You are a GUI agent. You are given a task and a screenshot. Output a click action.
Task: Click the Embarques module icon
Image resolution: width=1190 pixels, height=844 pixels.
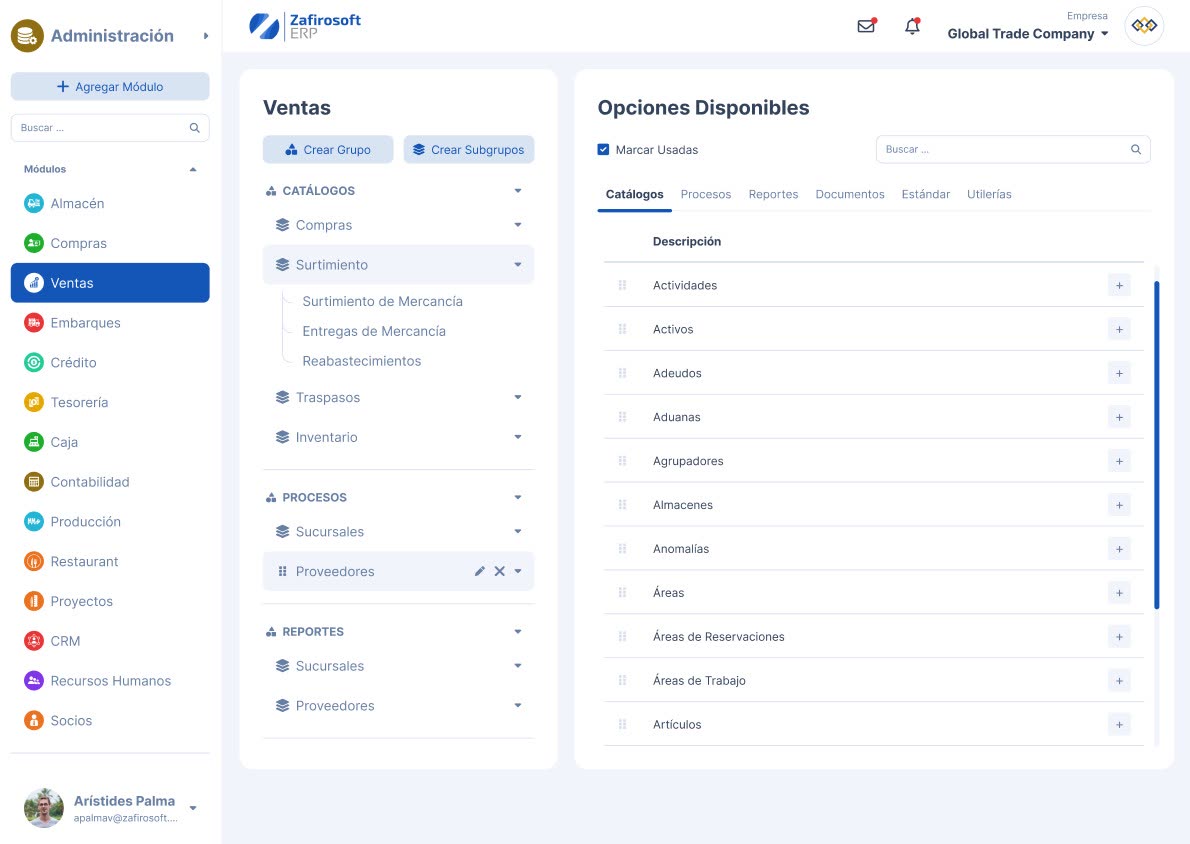[x=33, y=323]
